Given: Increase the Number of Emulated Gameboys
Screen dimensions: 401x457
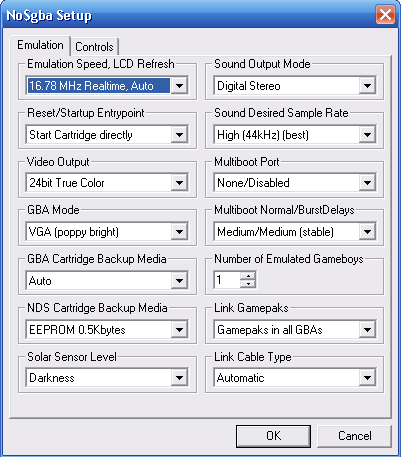Looking at the screenshot, I should coord(248,276).
